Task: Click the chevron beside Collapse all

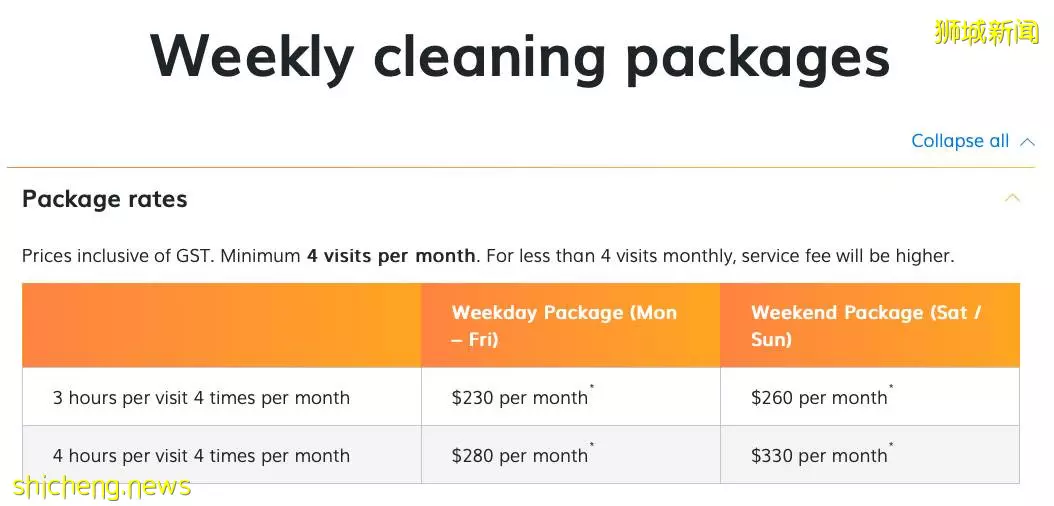Action: [x=1026, y=142]
